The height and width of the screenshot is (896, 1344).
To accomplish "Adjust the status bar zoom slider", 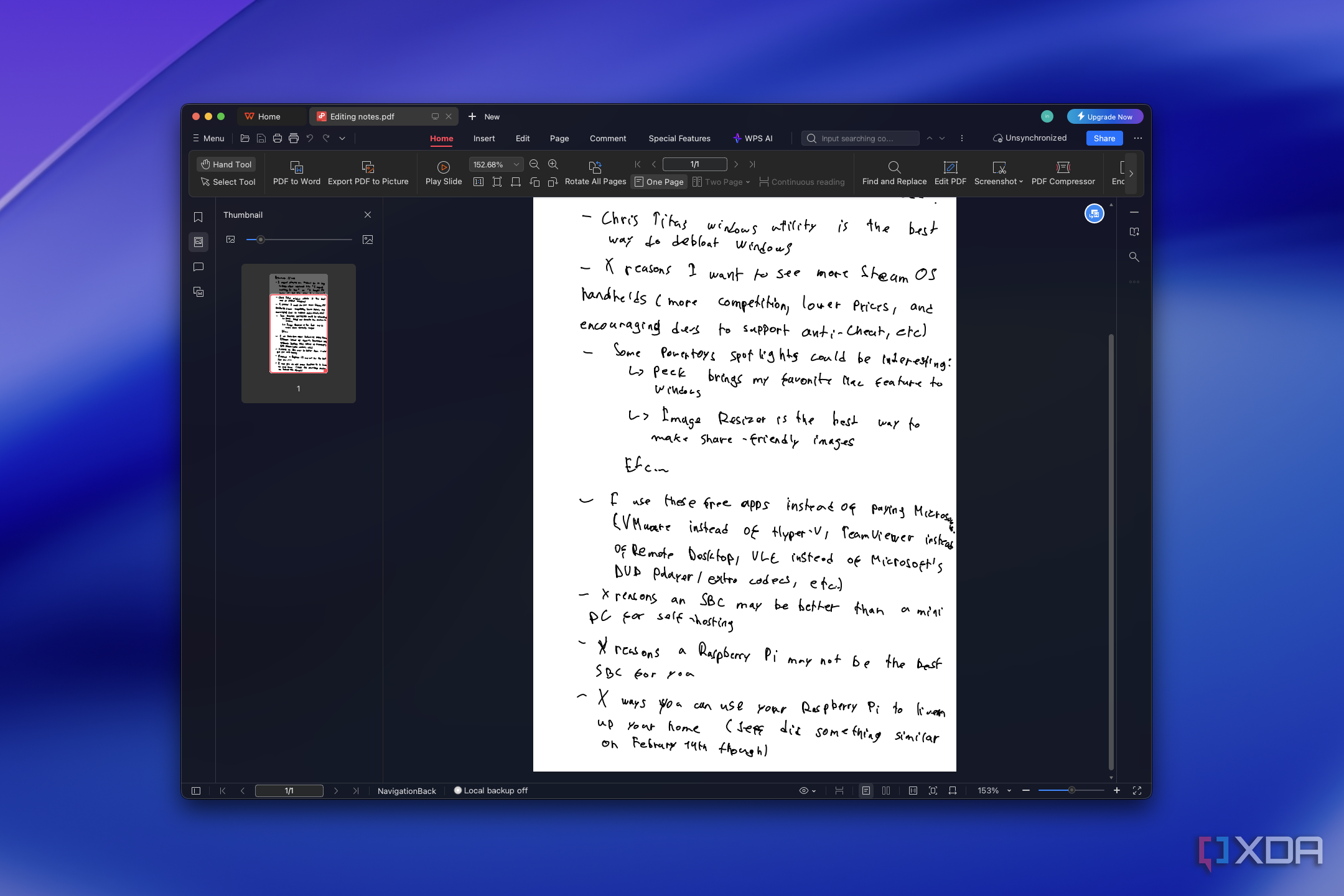I will pyautogui.click(x=1071, y=790).
